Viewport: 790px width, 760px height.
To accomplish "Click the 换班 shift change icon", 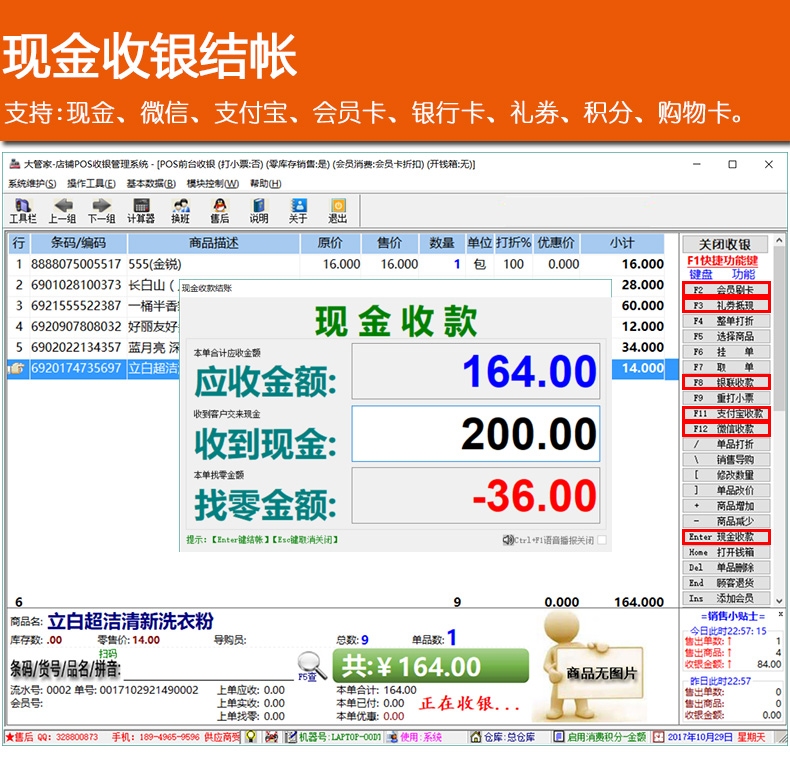I will click(x=180, y=211).
